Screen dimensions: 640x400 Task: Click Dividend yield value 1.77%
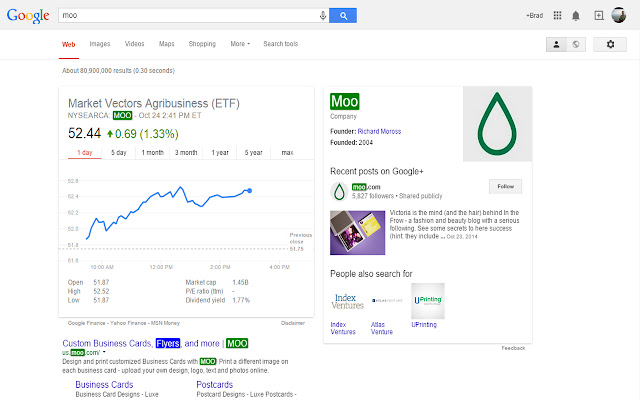(241, 300)
